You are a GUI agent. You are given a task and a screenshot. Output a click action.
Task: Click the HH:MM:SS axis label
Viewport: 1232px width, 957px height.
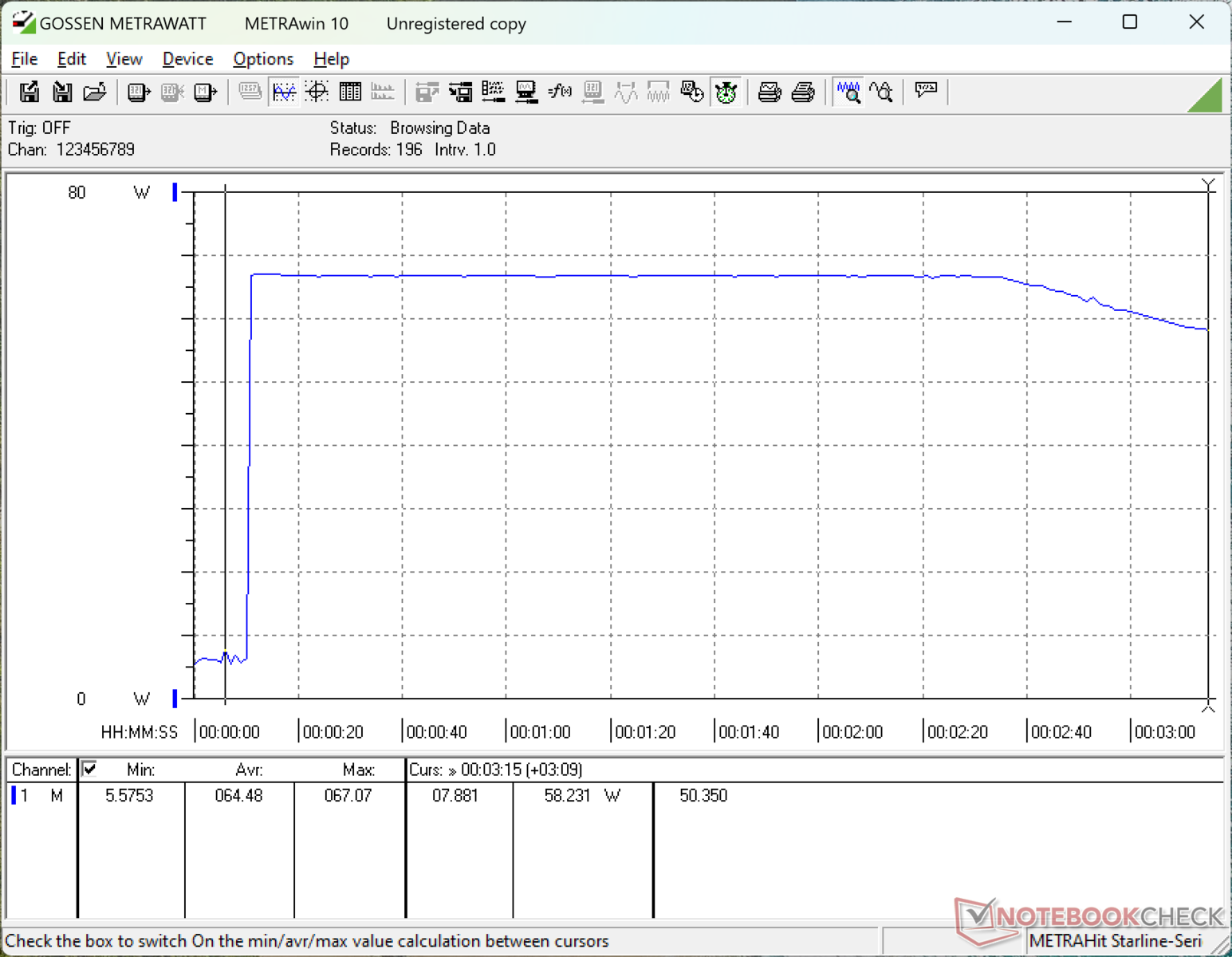[x=140, y=732]
